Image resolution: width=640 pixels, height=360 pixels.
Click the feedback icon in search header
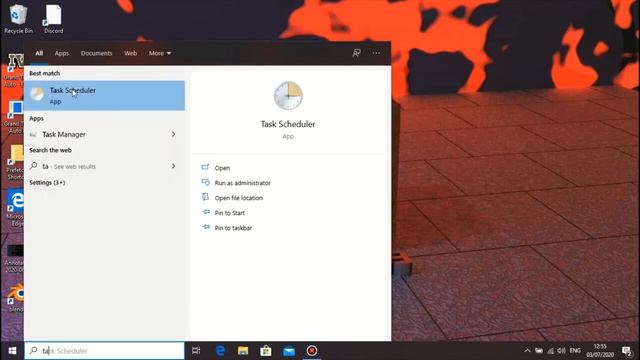(x=356, y=53)
